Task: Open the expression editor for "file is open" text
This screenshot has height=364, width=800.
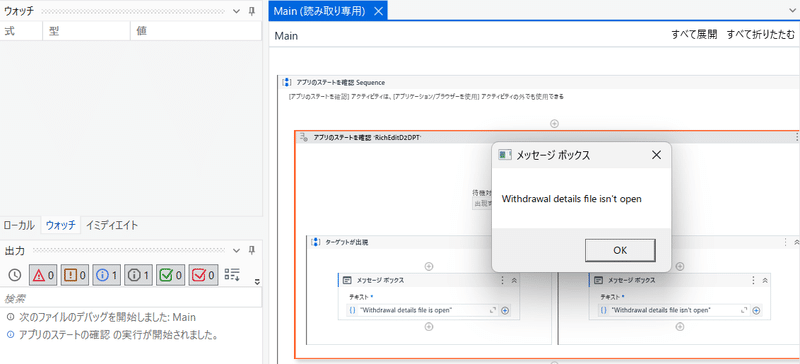Action: tap(493, 310)
